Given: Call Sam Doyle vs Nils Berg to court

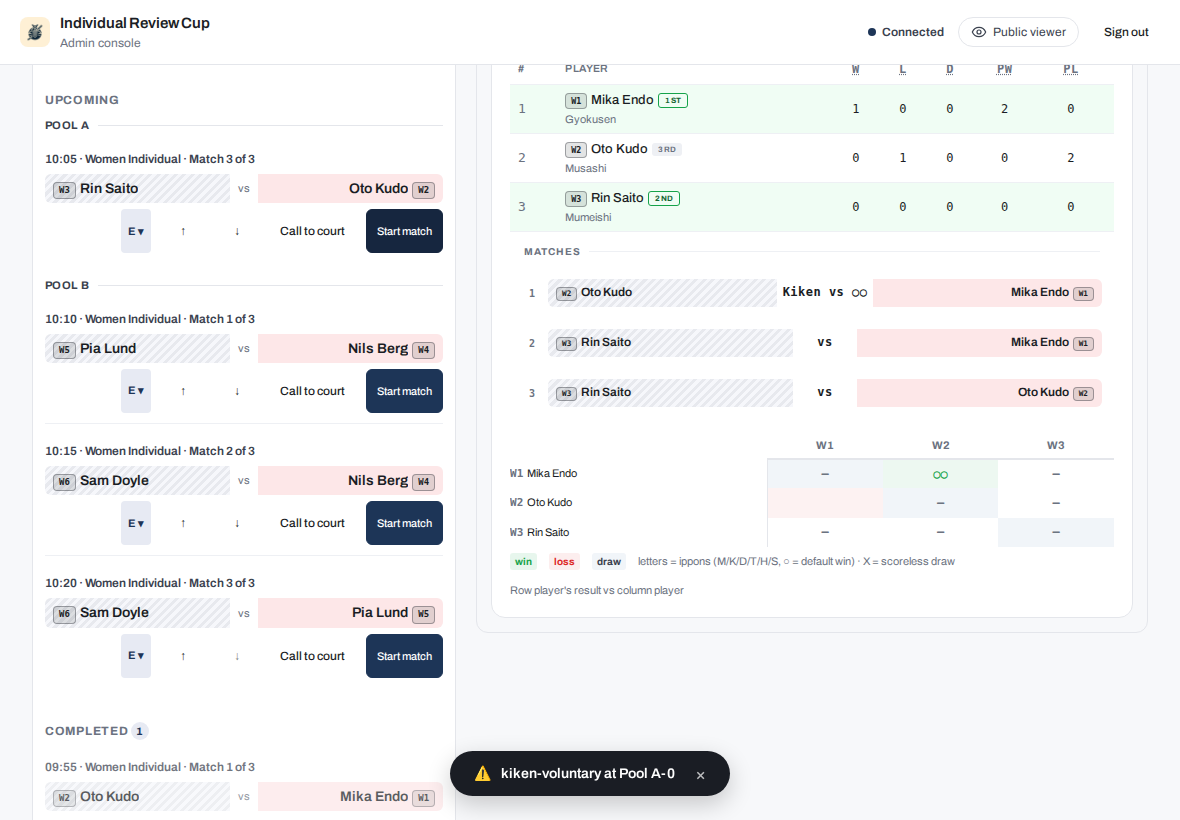Looking at the screenshot, I should tap(312, 523).
